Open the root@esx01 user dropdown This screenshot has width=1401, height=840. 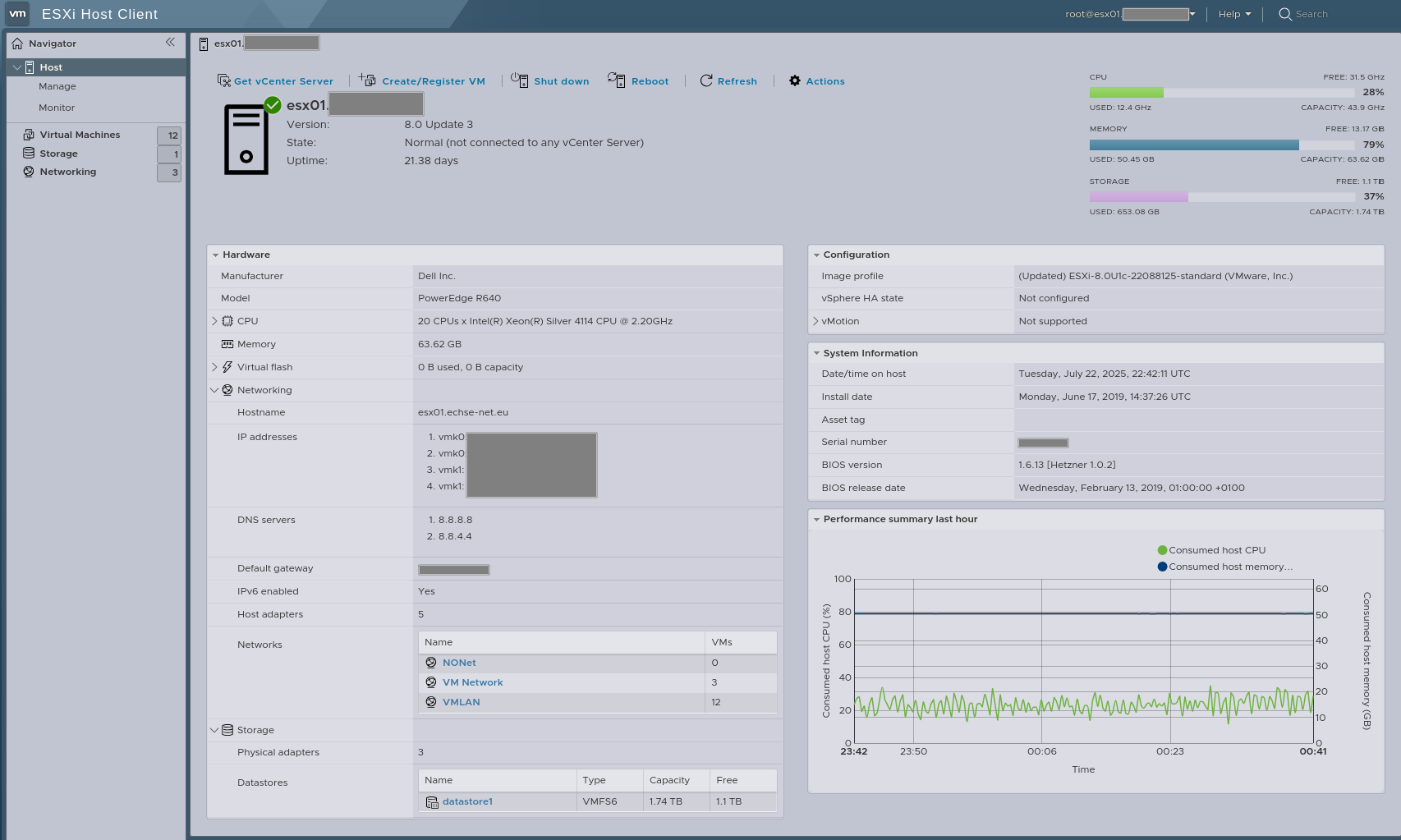[1130, 14]
